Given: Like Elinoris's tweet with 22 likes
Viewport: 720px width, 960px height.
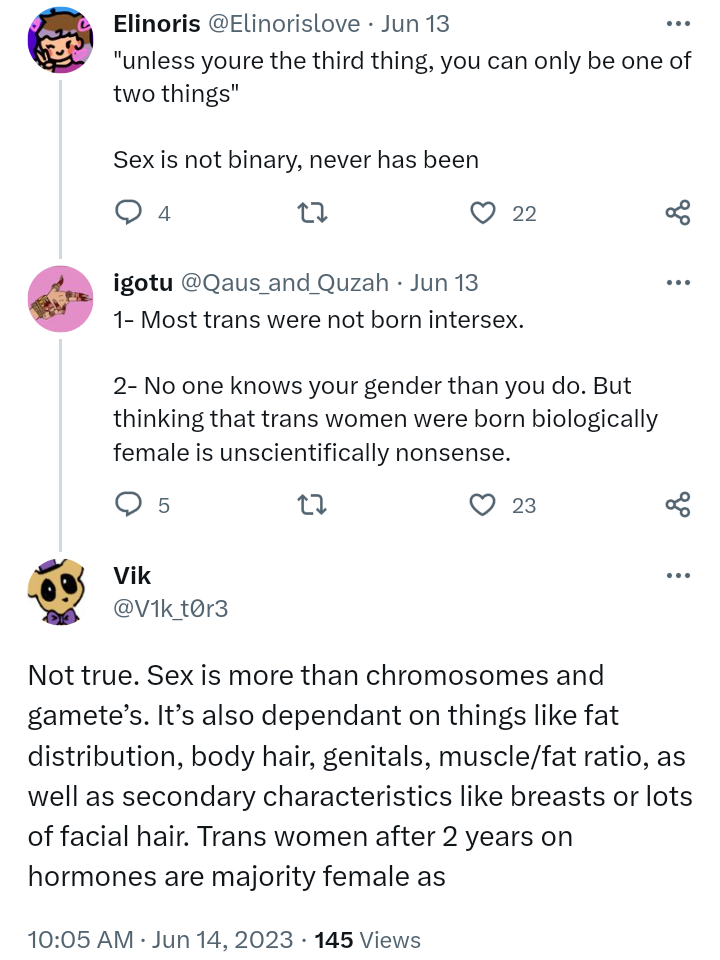Looking at the screenshot, I should point(484,212).
